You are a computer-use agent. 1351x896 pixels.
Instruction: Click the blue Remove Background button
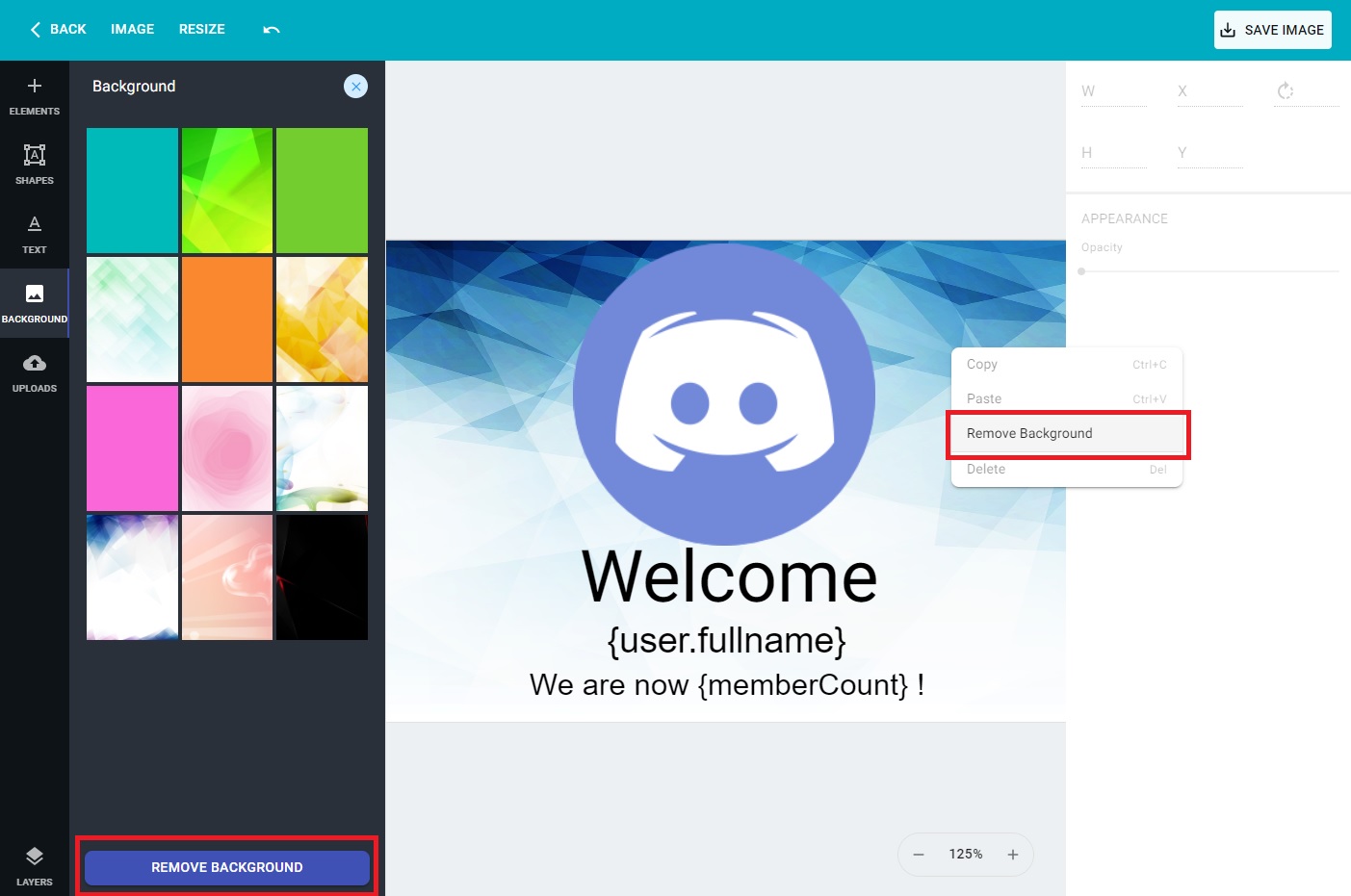click(x=227, y=867)
